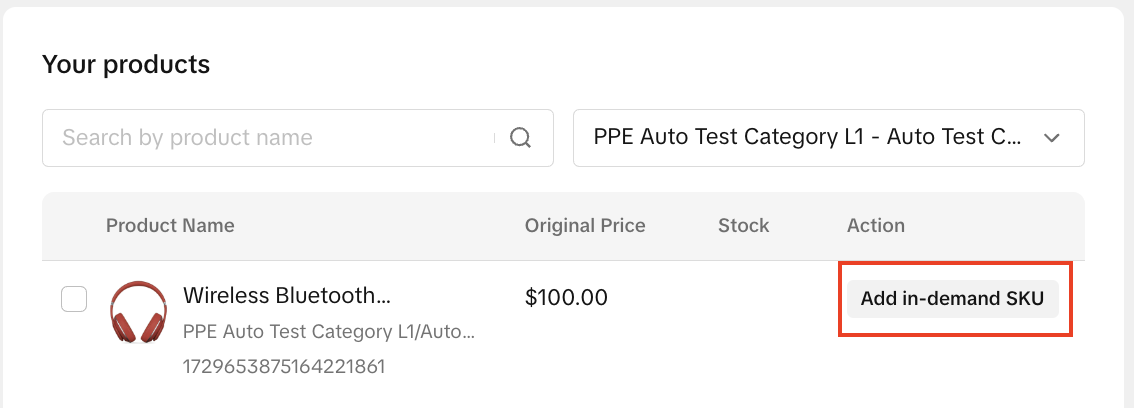Open the PPE Auto Test Category dropdown
This screenshot has width=1134, height=408.
[828, 138]
